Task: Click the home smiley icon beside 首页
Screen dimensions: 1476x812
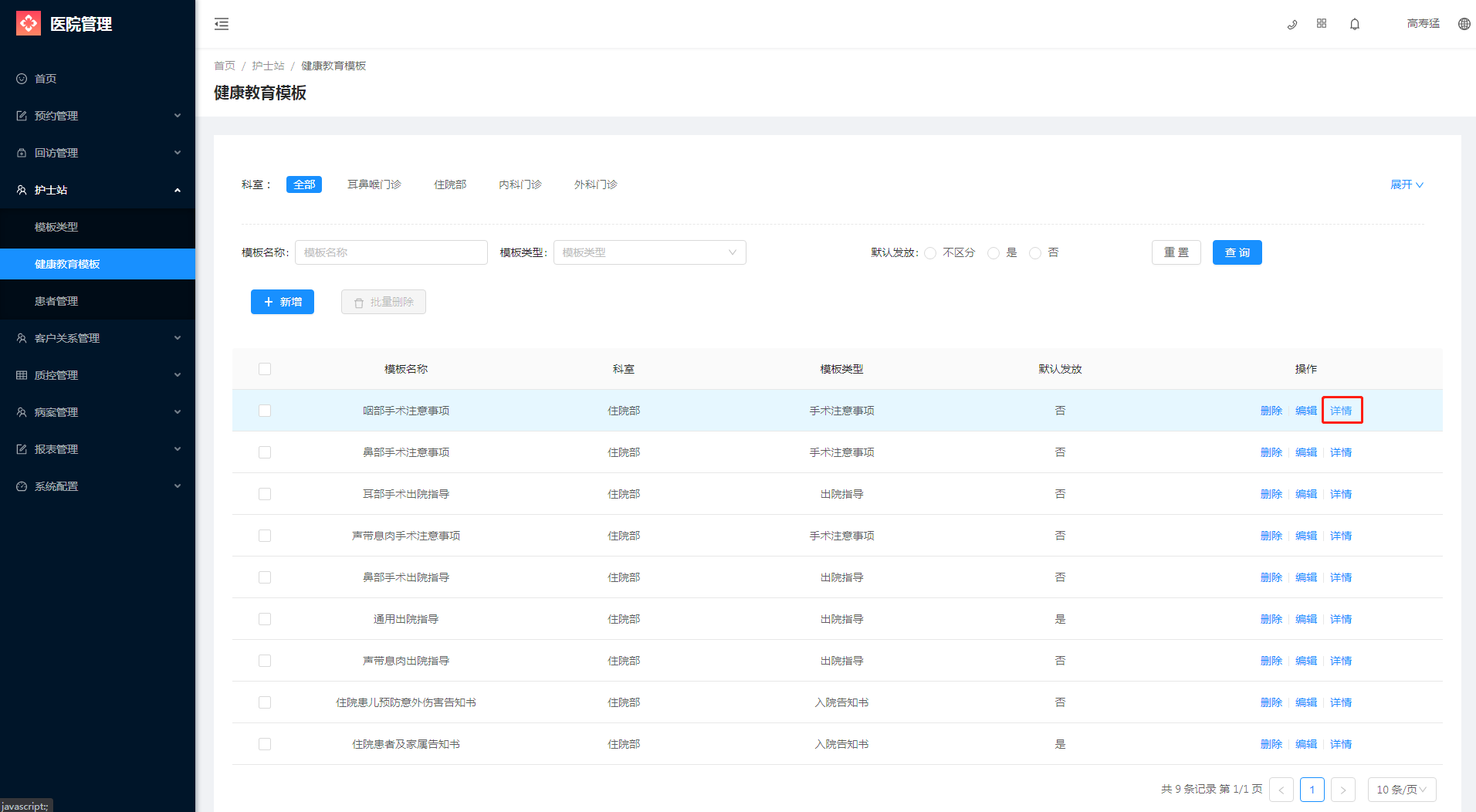Action: (x=22, y=79)
